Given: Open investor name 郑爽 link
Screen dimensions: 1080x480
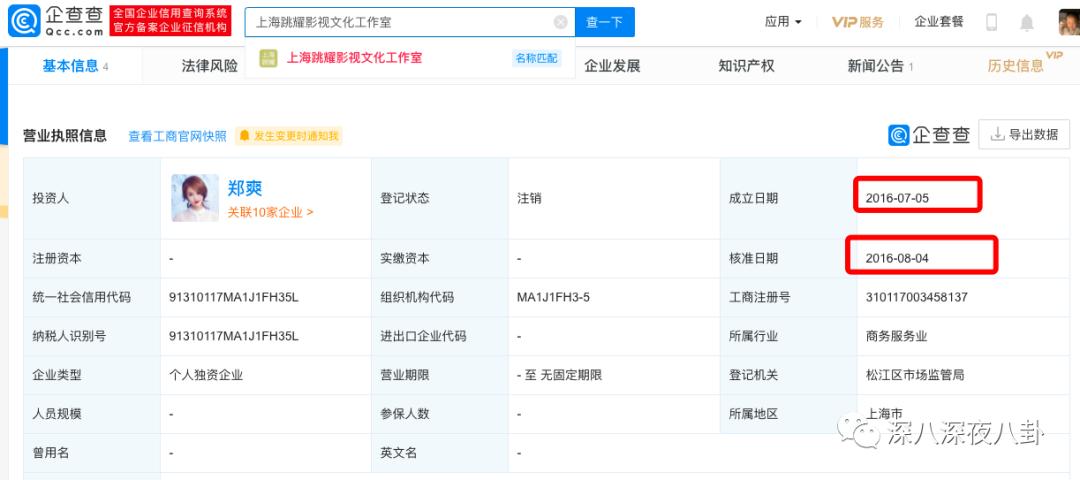Looking at the screenshot, I should tap(245, 188).
